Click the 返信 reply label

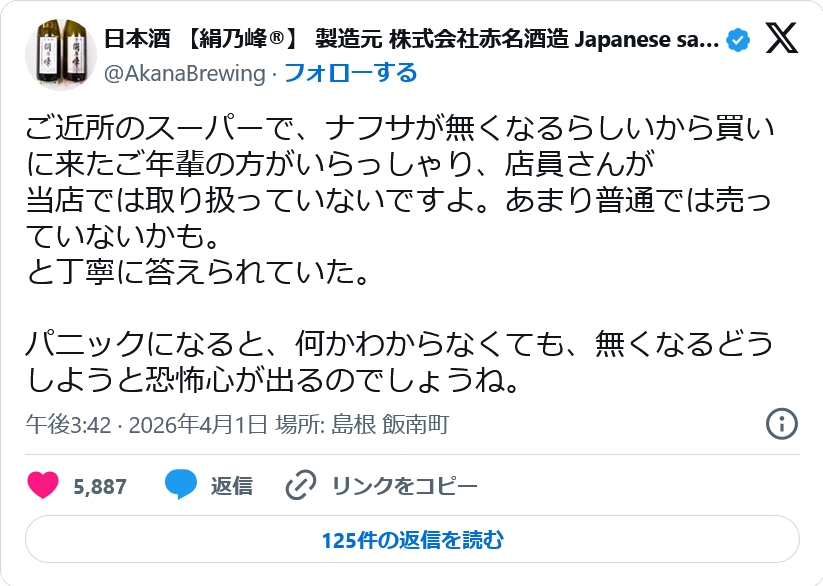pyautogui.click(x=231, y=487)
